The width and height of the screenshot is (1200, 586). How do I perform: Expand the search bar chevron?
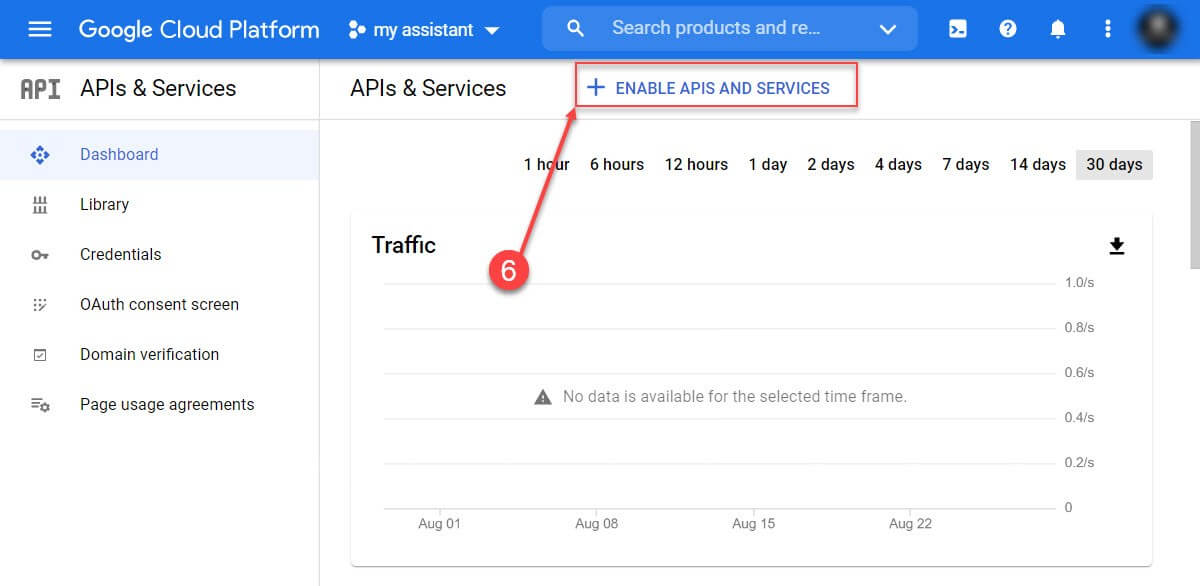888,28
